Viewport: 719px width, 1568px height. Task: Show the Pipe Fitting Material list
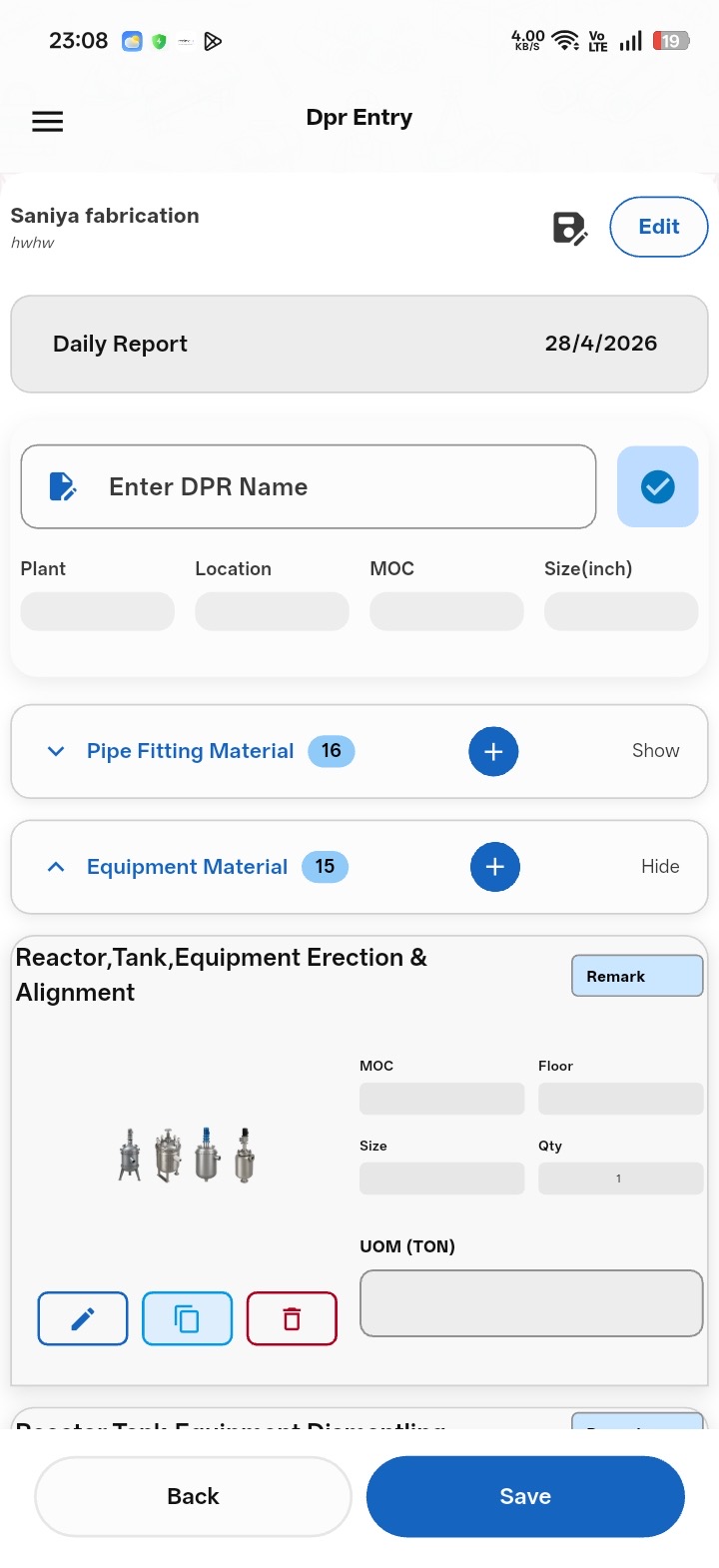pos(656,751)
